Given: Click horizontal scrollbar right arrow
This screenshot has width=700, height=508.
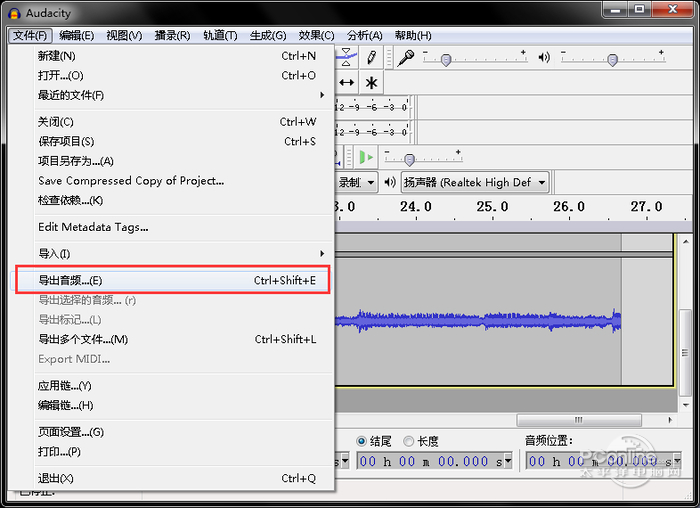Looking at the screenshot, I should (x=670, y=420).
